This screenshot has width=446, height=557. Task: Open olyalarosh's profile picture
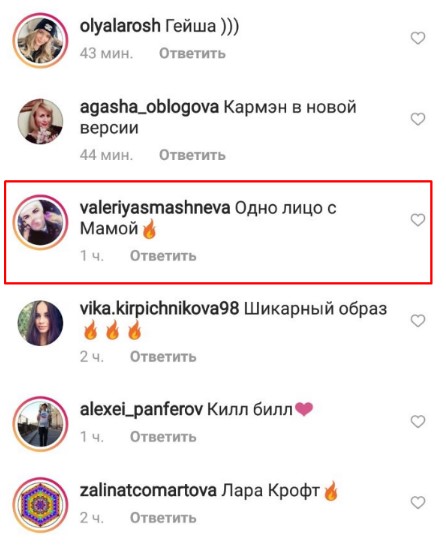pos(40,40)
